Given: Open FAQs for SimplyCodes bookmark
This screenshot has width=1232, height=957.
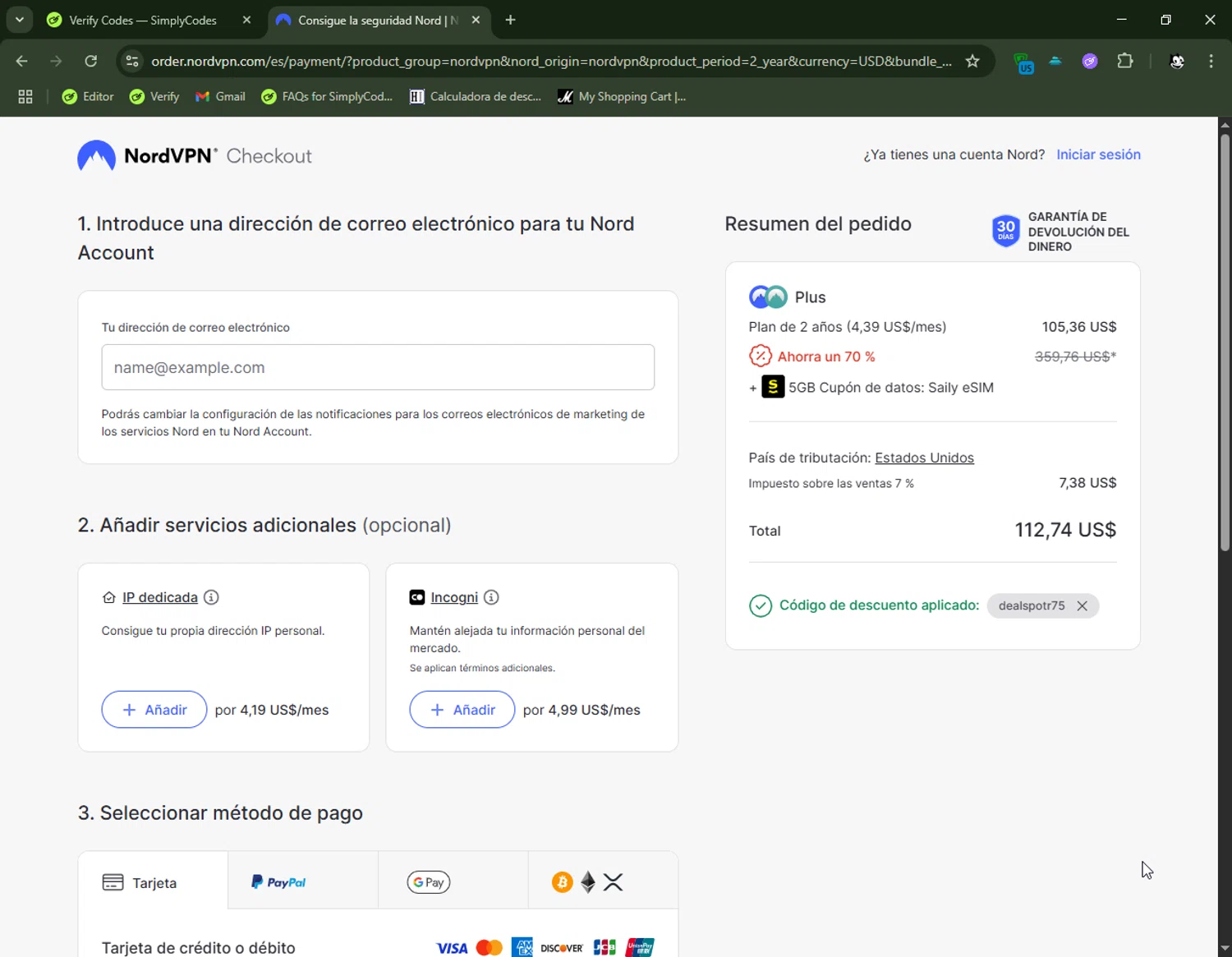Looking at the screenshot, I should pos(327,96).
